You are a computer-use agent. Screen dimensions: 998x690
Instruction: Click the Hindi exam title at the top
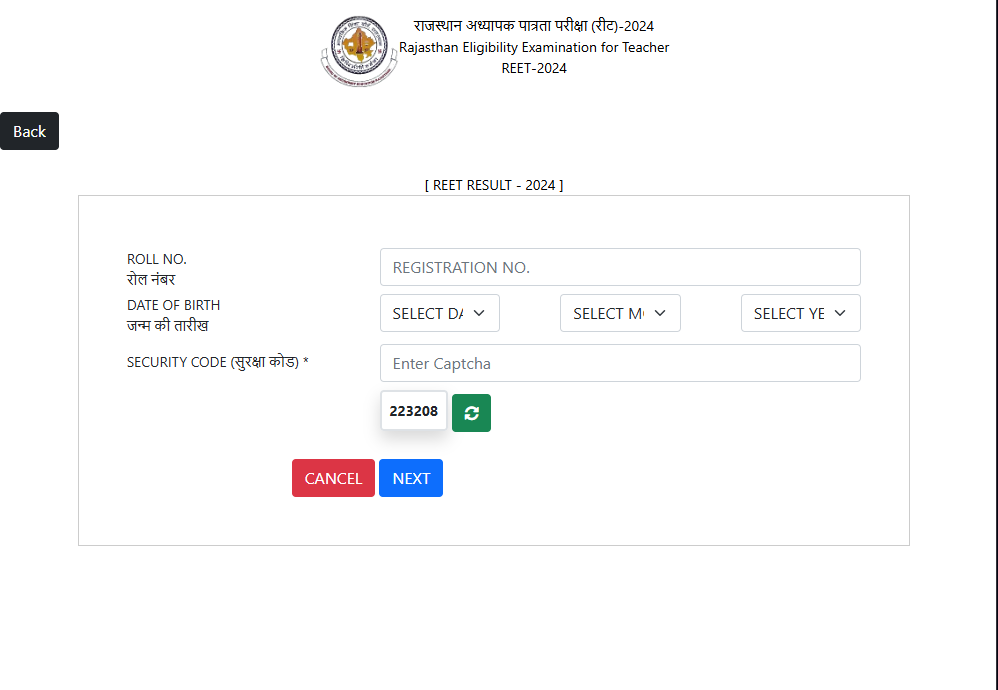(533, 26)
